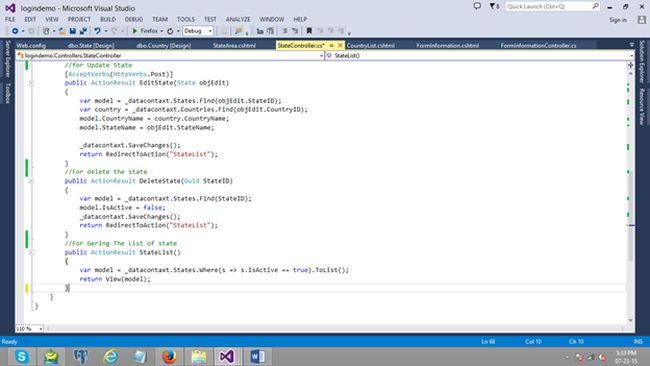Undo the last edit with Undo icon
This screenshot has height=366, width=650.
pos(97,31)
